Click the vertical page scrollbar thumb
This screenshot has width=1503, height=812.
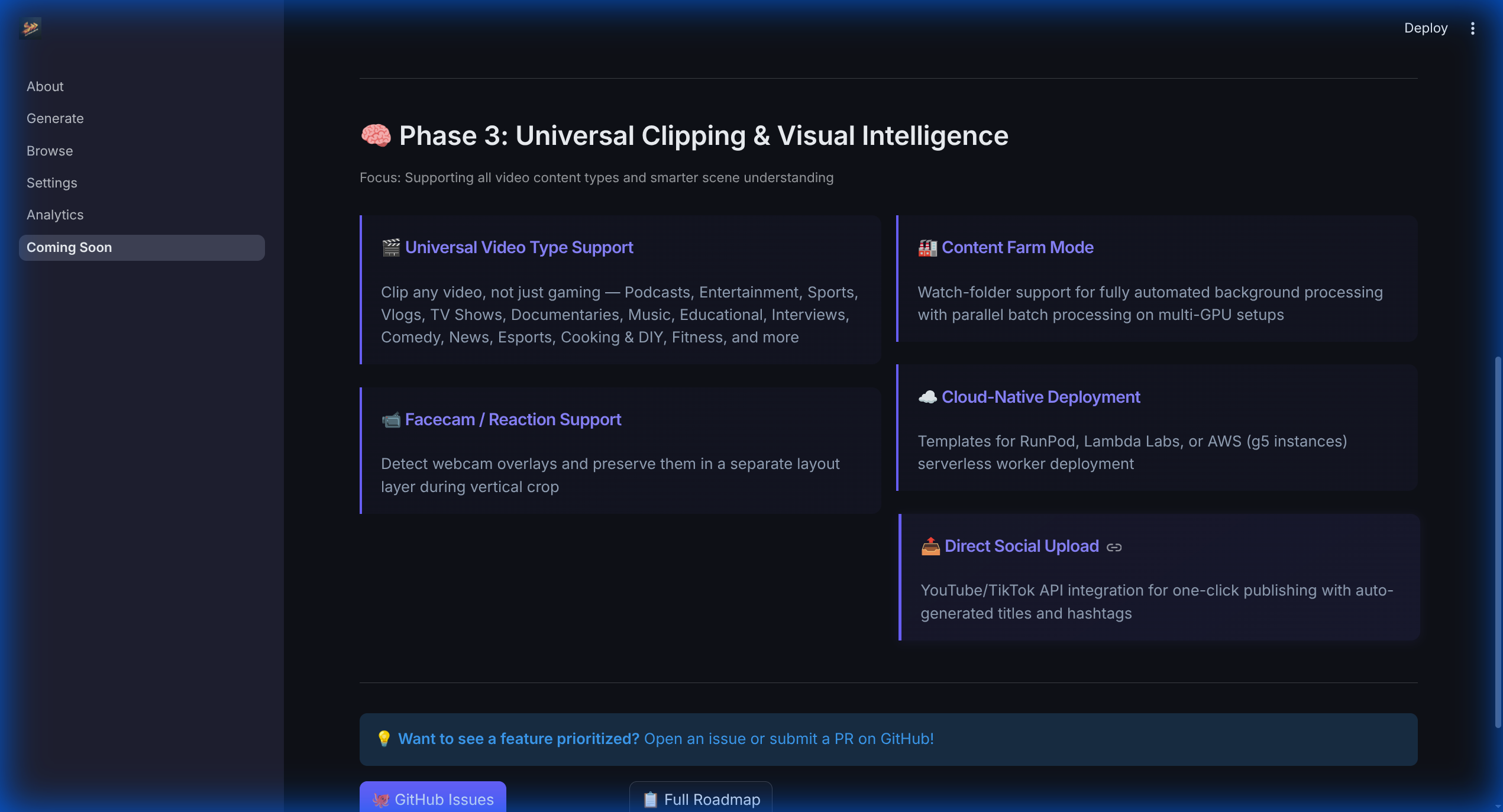pyautogui.click(x=1497, y=541)
